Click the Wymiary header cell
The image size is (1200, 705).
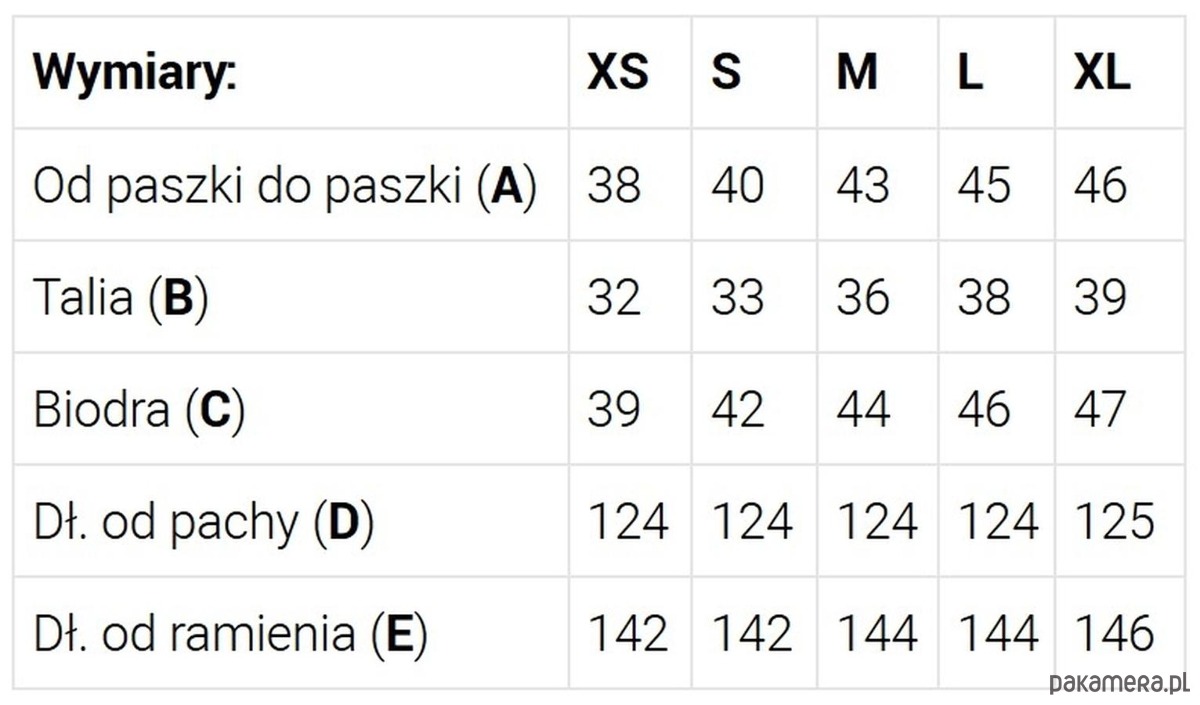tap(135, 73)
